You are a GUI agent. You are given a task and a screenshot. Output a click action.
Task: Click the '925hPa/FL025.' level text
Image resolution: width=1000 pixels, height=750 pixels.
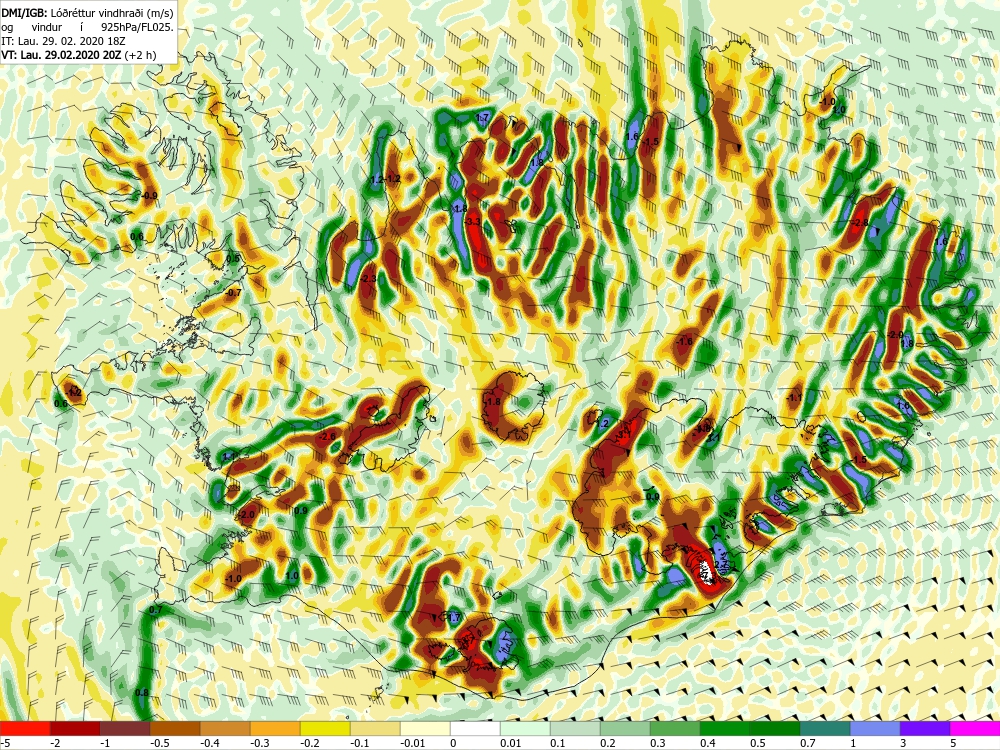(x=137, y=27)
